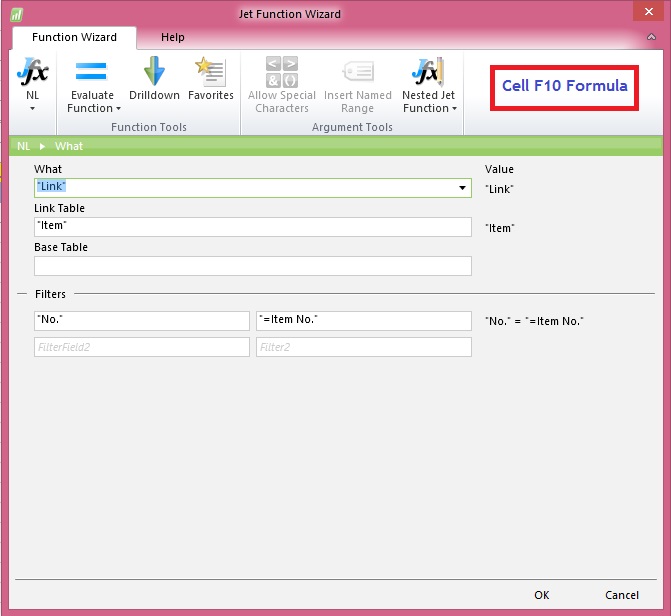This screenshot has height=616, width=671.
Task: Click the Evaluate Function icon
Action: tap(92, 72)
